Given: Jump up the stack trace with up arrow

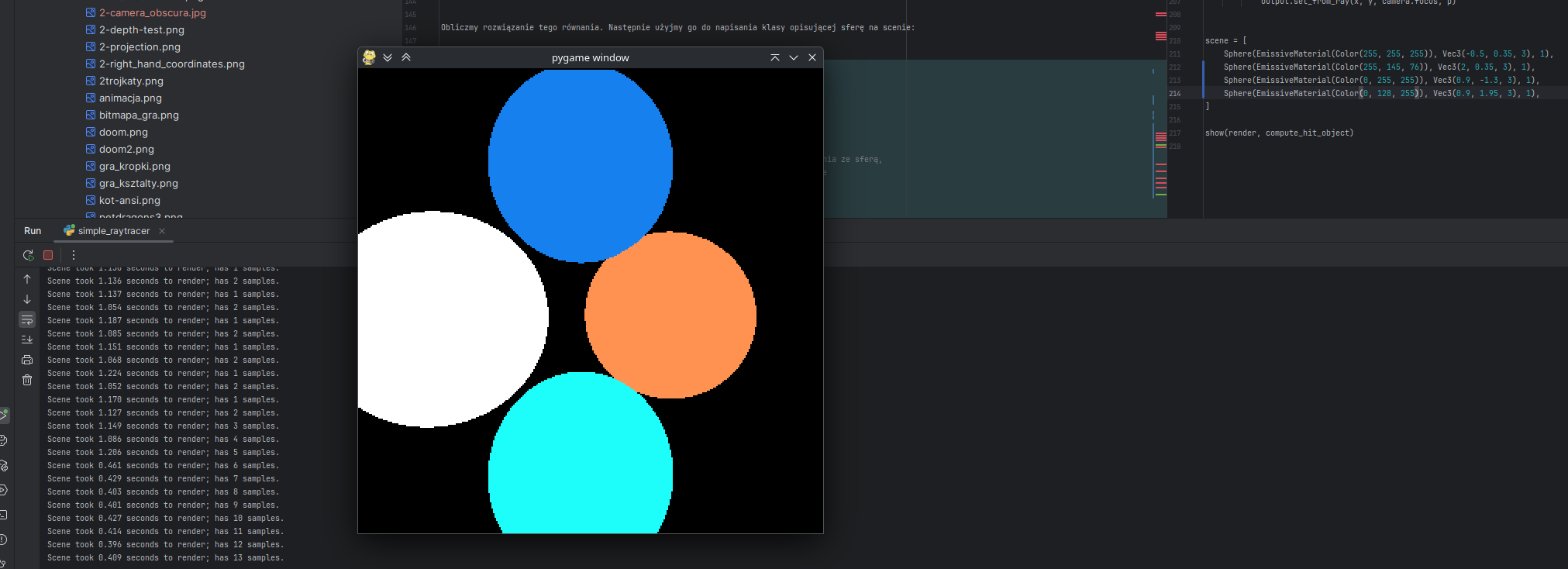Looking at the screenshot, I should tap(27, 279).
